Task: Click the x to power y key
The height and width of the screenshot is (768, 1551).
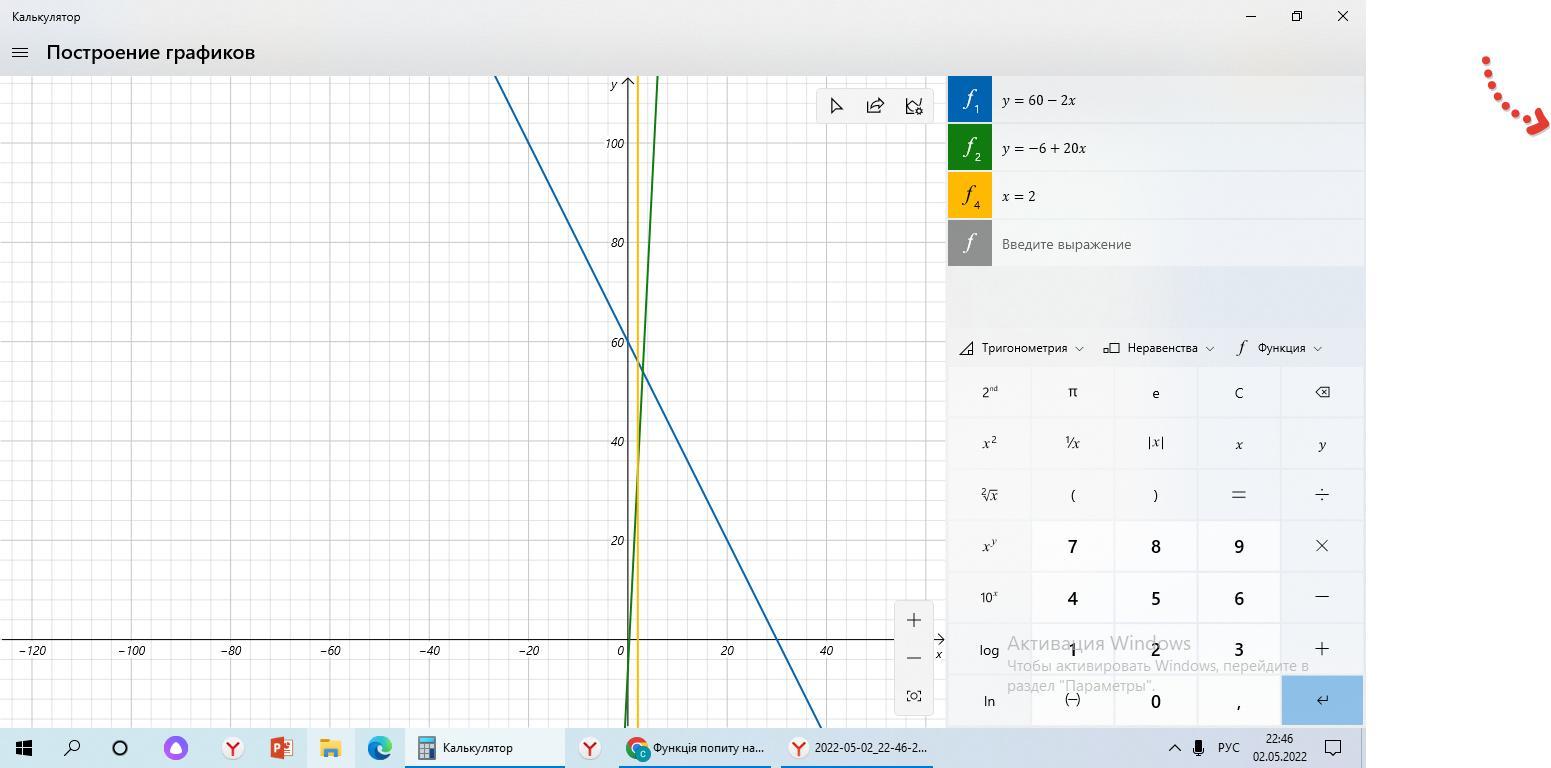Action: (x=989, y=546)
